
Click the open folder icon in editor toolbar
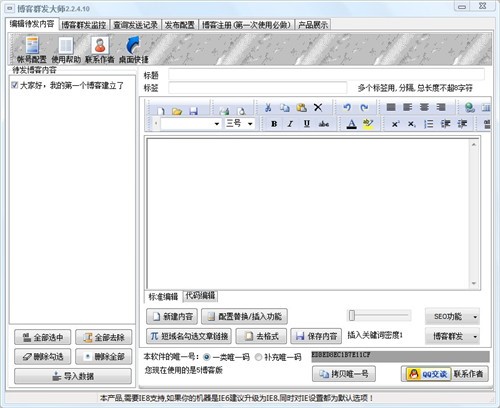pyautogui.click(x=177, y=110)
